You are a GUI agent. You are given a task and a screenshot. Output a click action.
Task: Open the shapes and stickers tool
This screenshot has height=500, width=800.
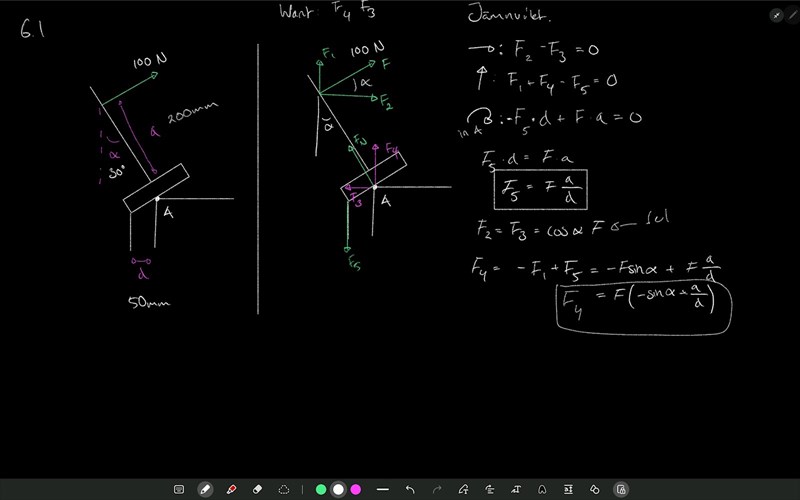594,489
